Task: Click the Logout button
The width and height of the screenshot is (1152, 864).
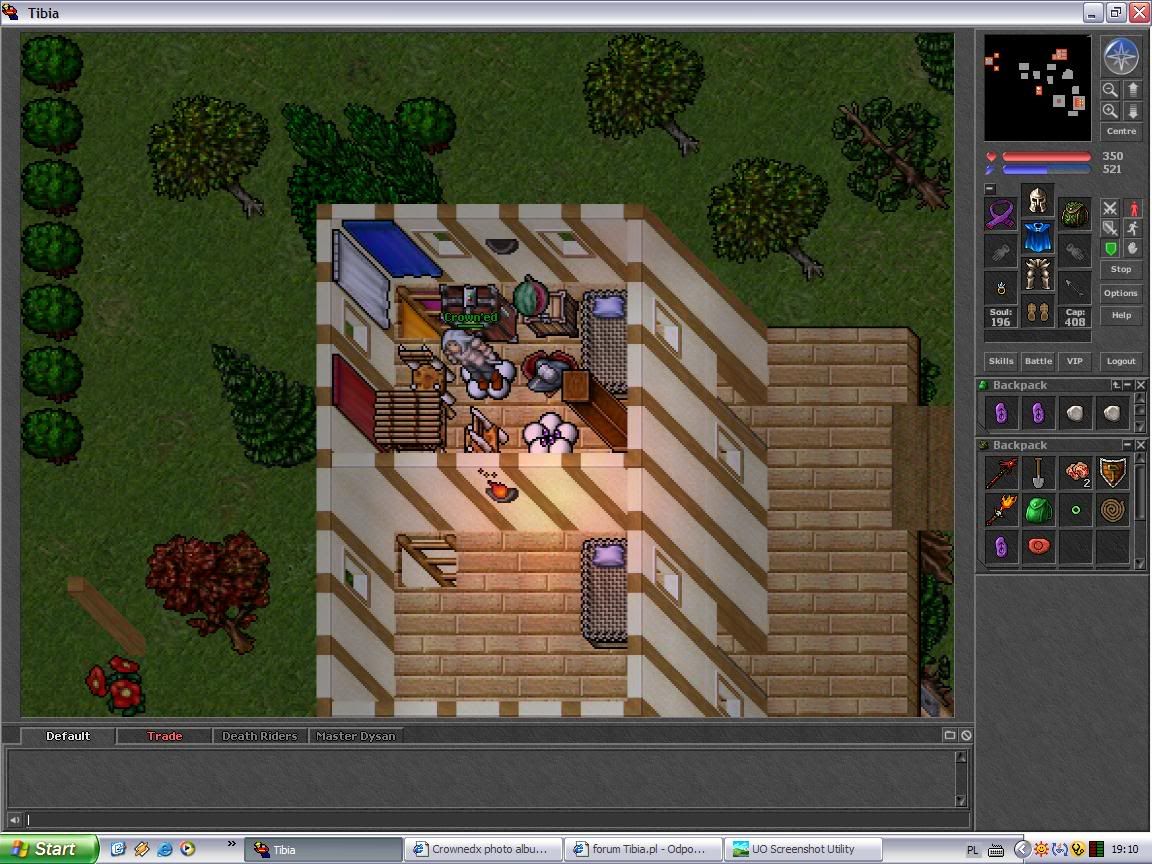Action: [1121, 361]
